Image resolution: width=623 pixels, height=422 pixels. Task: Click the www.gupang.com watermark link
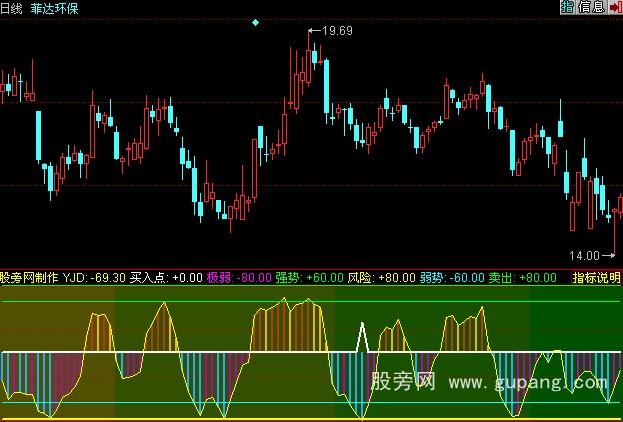point(528,383)
